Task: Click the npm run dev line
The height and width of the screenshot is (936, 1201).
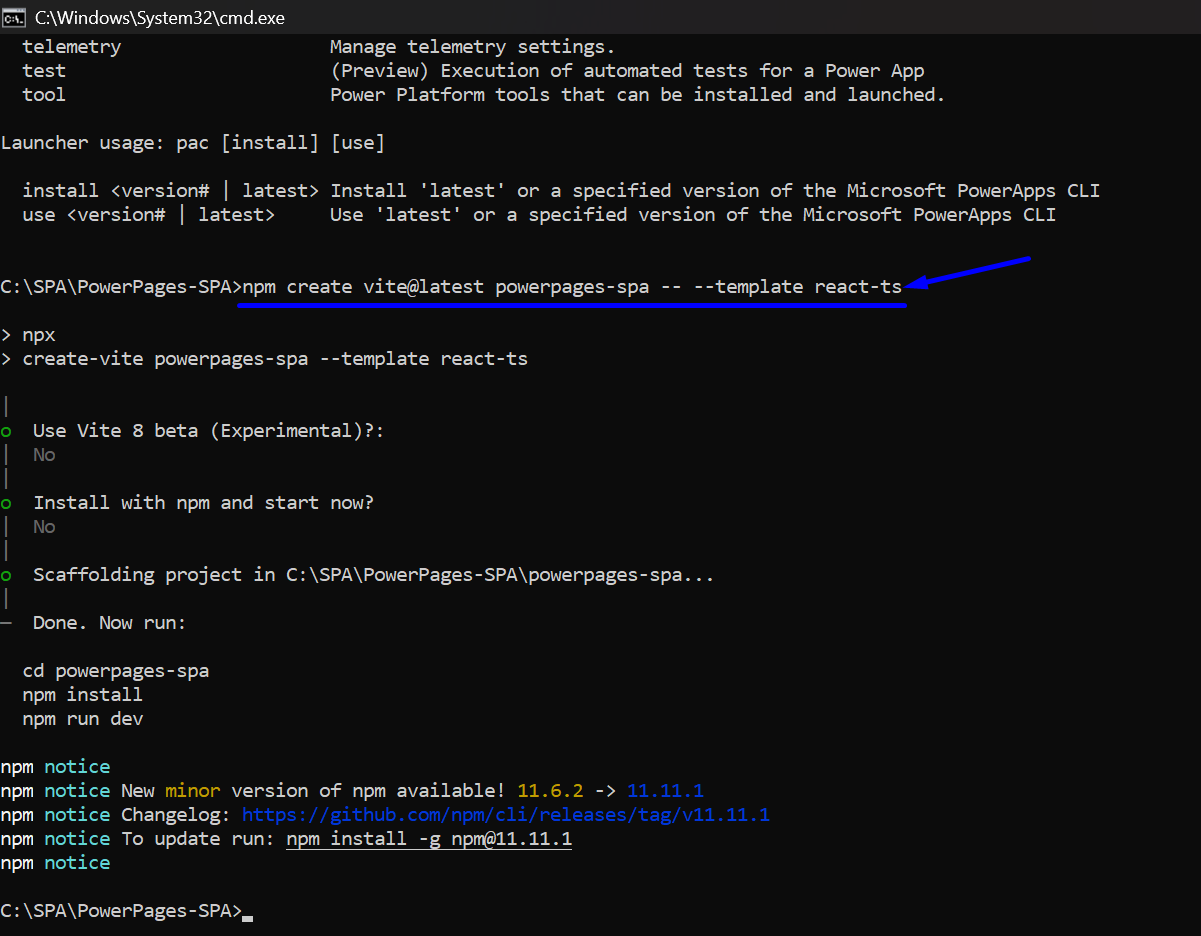Action: pyautogui.click(x=82, y=719)
